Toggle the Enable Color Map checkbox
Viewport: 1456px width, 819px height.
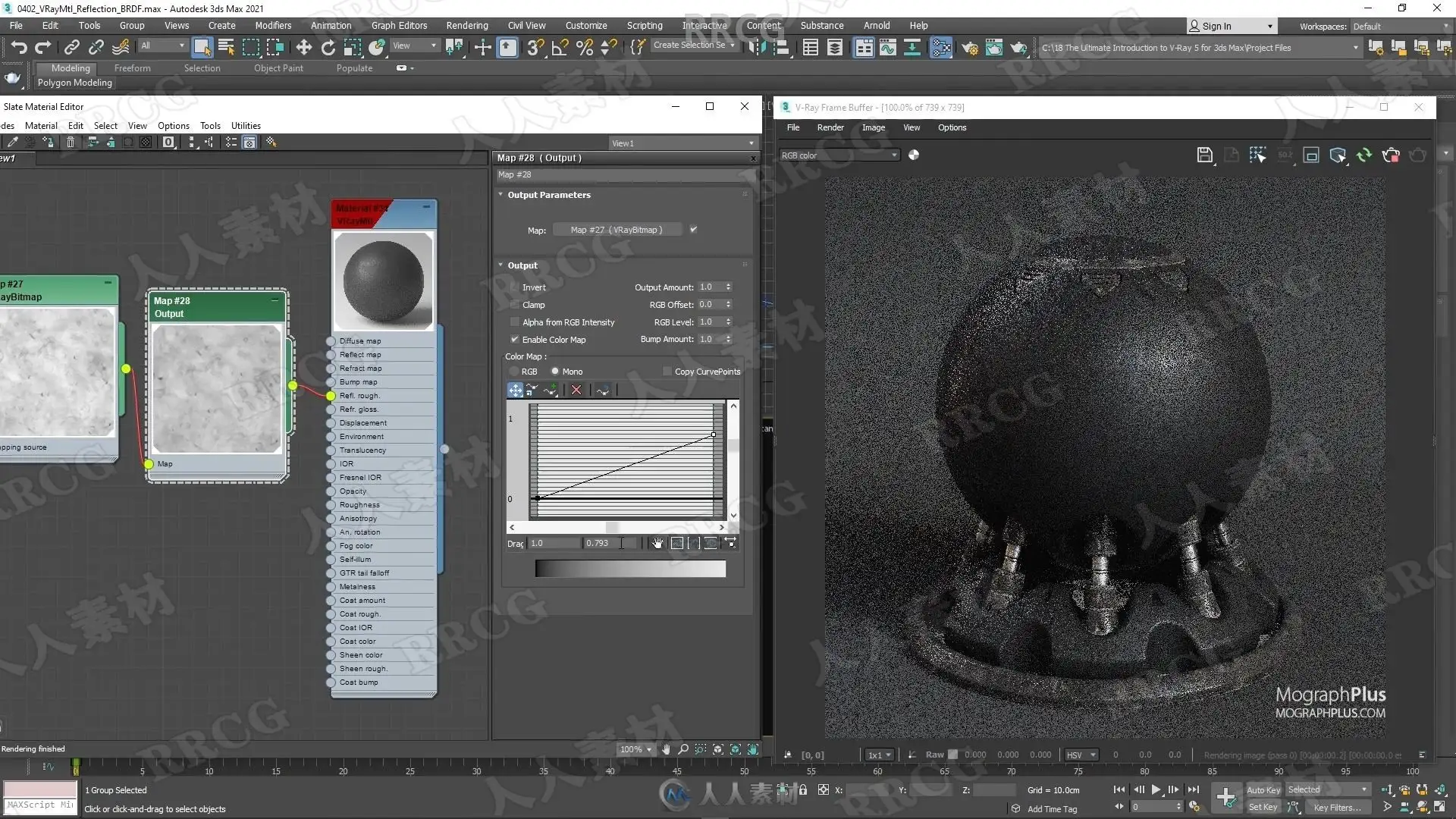(x=516, y=340)
